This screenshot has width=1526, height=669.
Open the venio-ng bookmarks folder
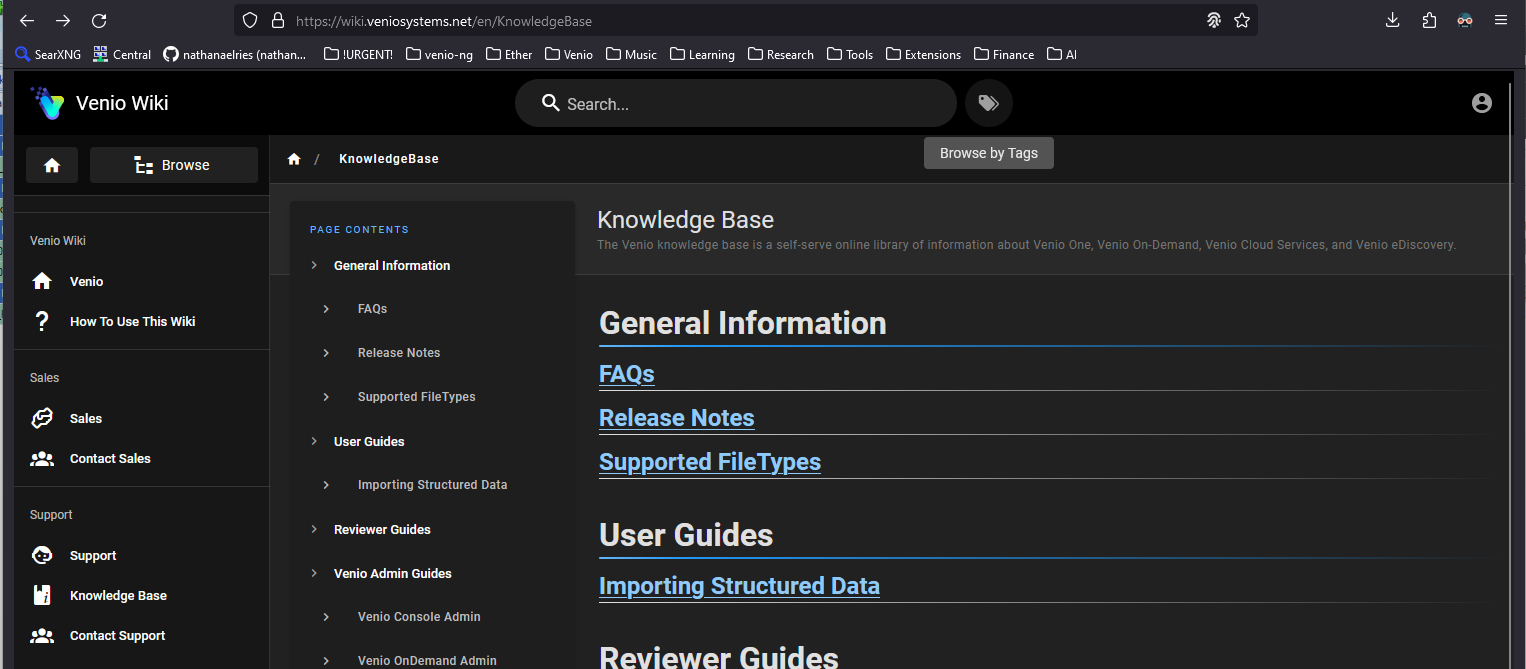pyautogui.click(x=440, y=55)
